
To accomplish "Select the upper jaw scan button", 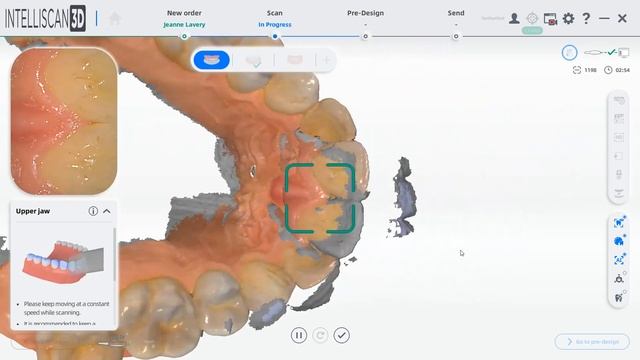I will click(211, 60).
